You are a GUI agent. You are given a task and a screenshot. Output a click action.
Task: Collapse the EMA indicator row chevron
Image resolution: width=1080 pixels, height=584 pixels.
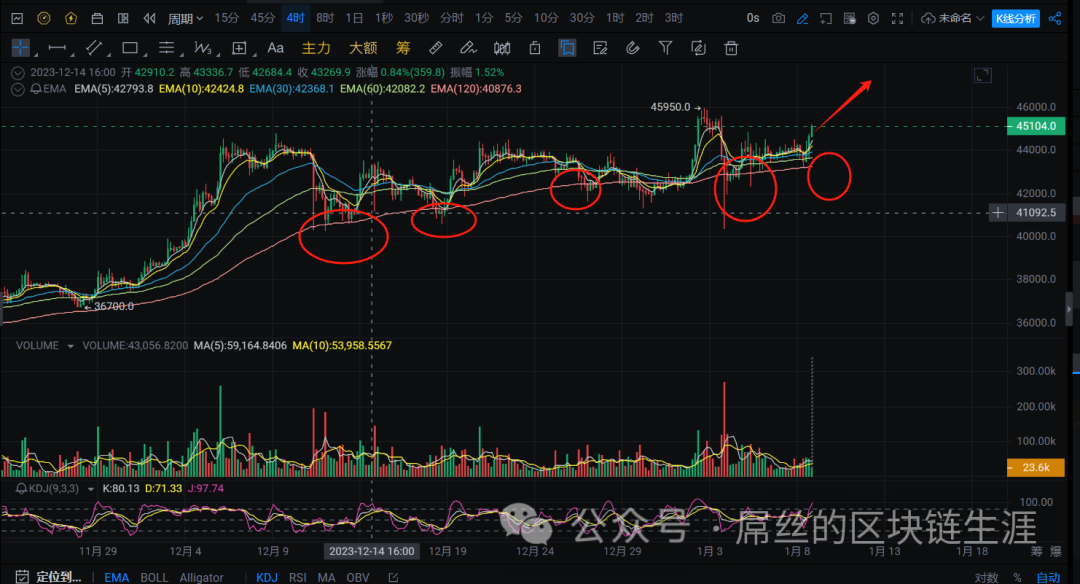(x=18, y=89)
